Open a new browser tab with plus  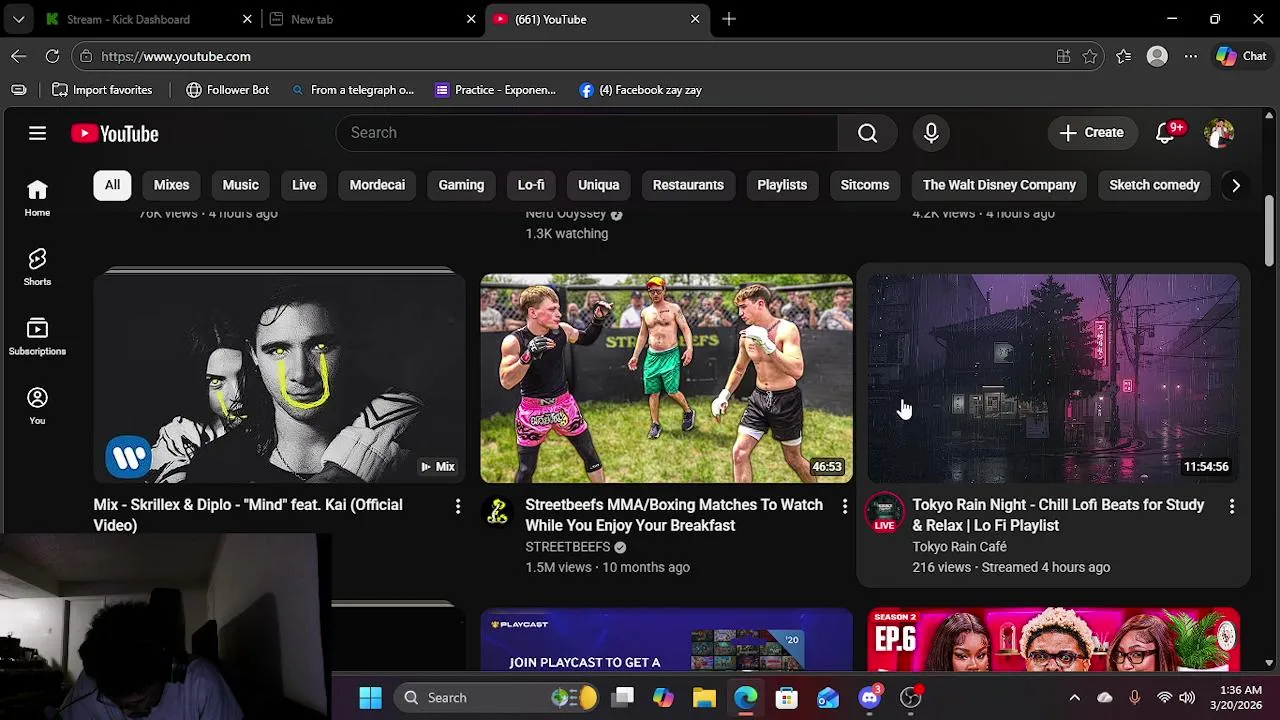729,19
